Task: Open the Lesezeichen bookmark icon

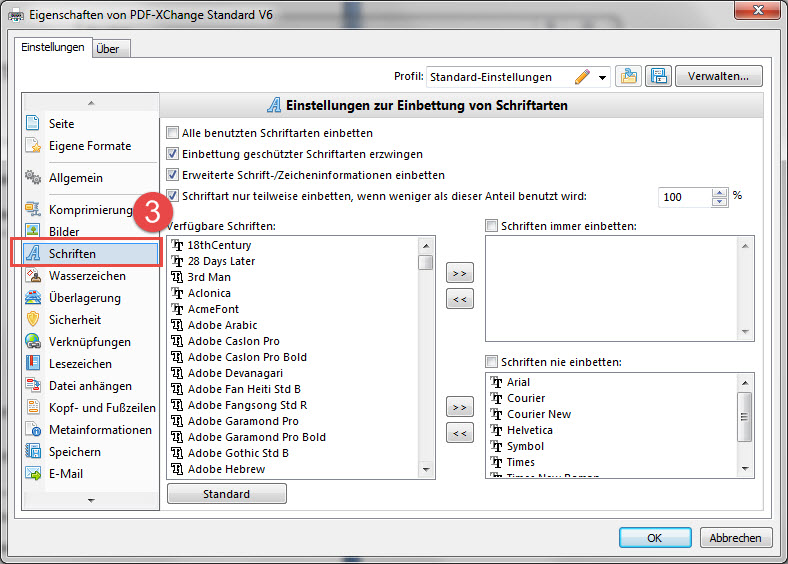Action: click(33, 363)
